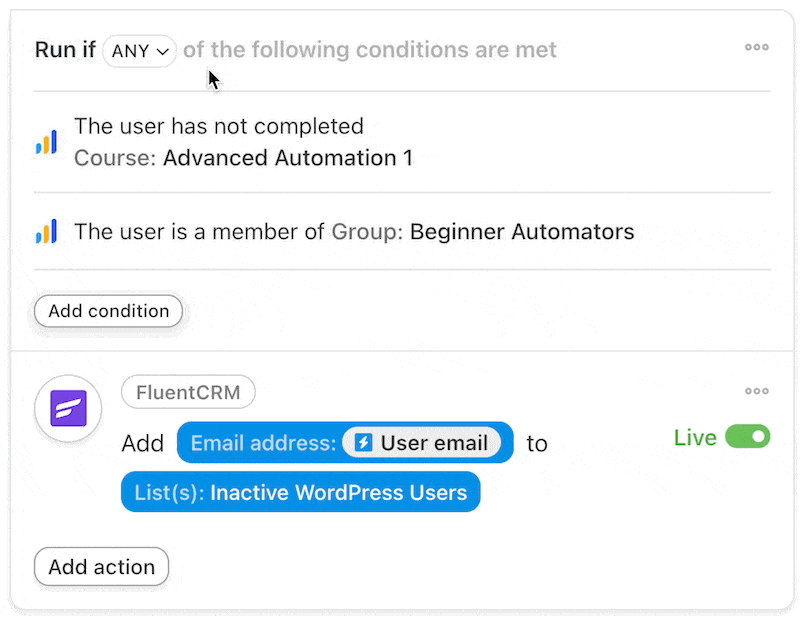Click the Add action button

click(102, 567)
